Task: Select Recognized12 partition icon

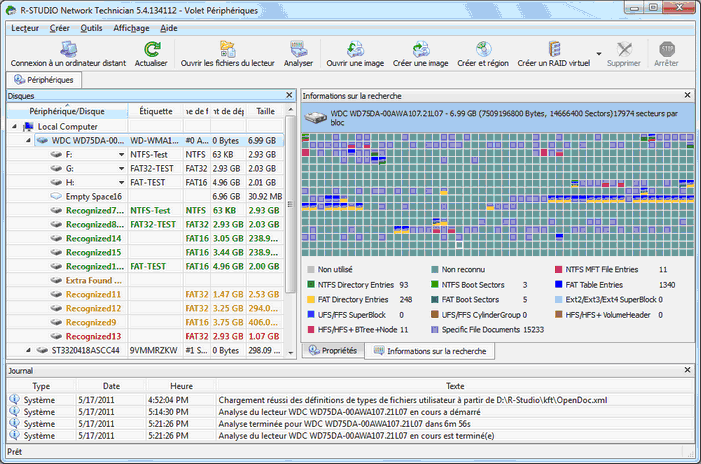Action: tap(56, 308)
